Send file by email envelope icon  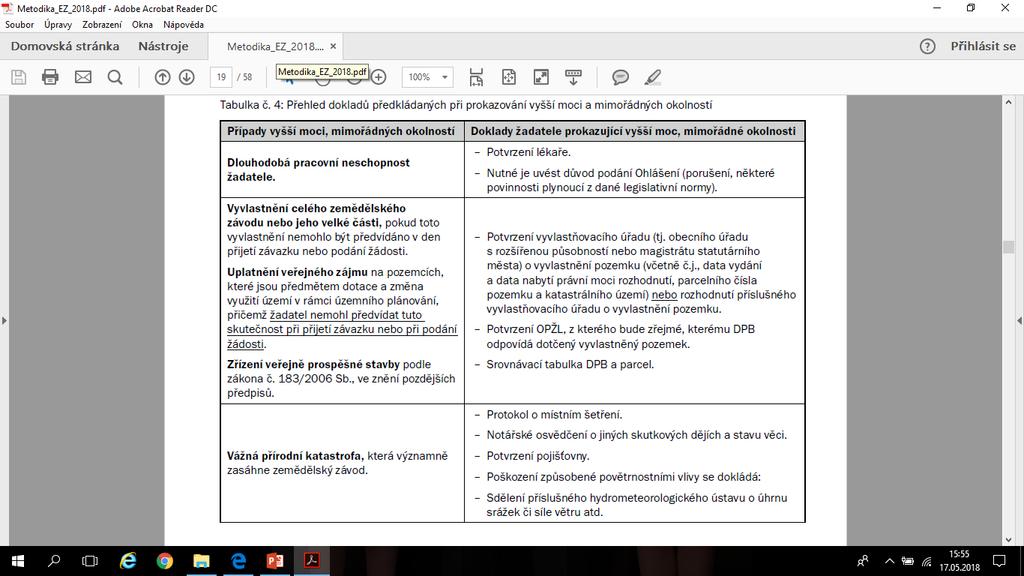(x=83, y=77)
